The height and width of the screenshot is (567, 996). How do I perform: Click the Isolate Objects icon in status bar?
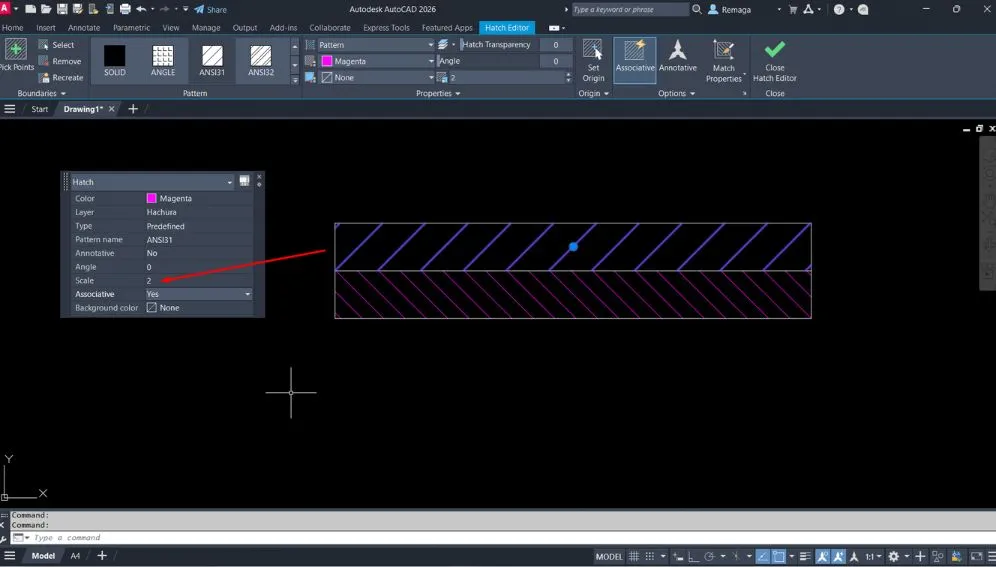tap(938, 557)
